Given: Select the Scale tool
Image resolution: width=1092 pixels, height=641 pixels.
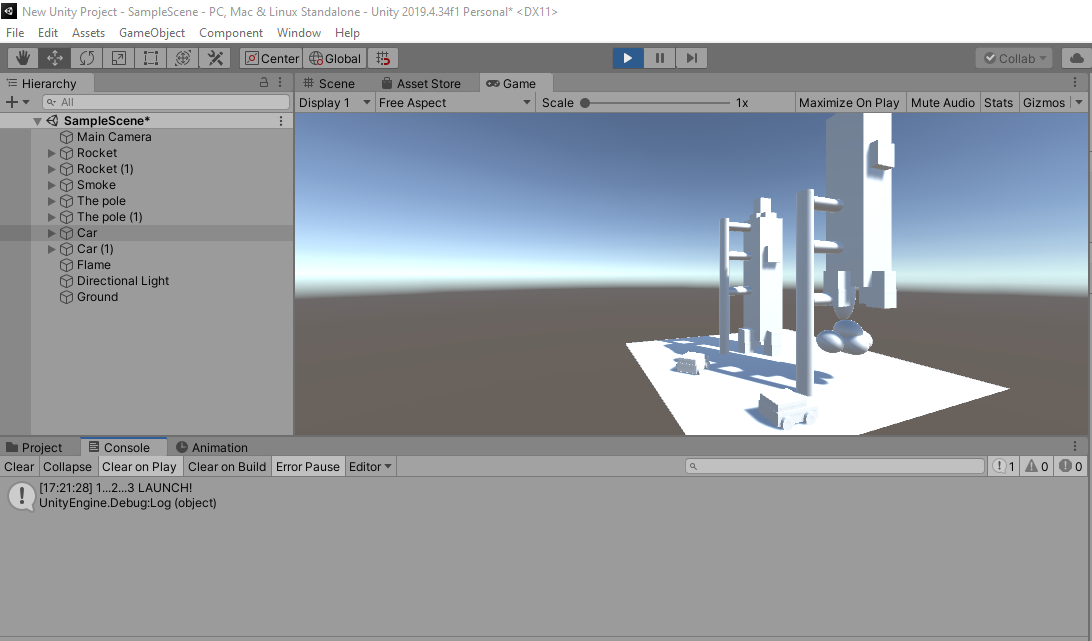Looking at the screenshot, I should [119, 57].
